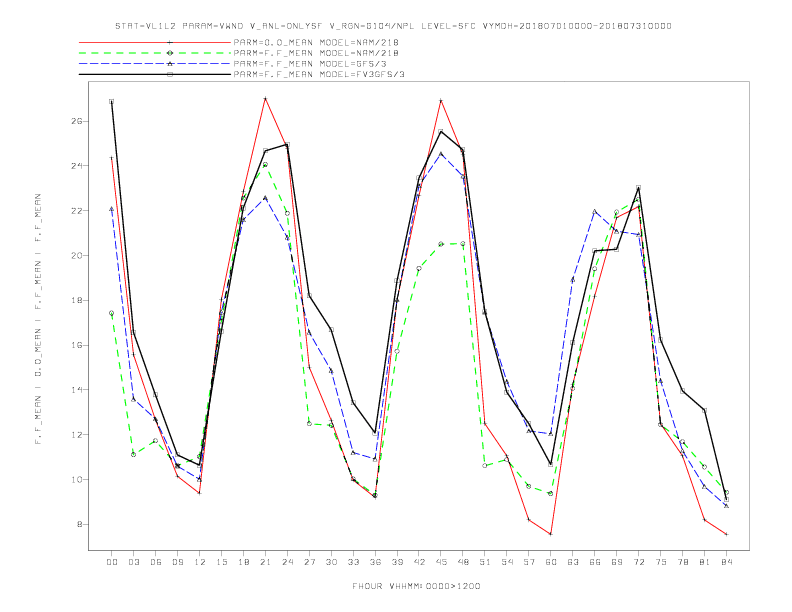Click x-axis tick label 75
Viewport: 792px width, 612px height.
(x=661, y=562)
